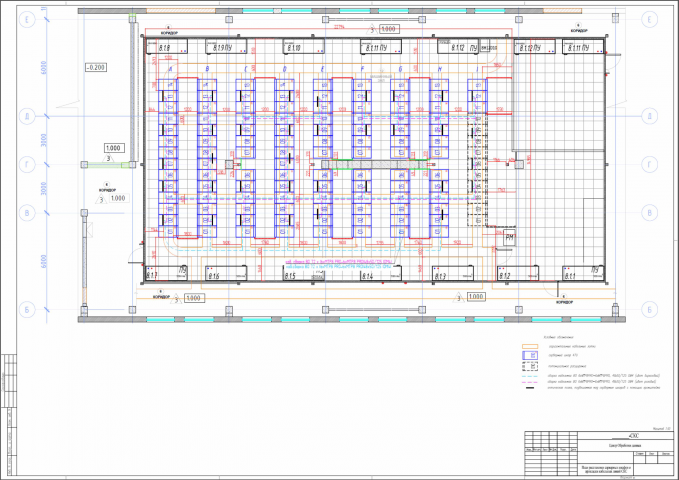The width and height of the screenshot is (679, 480).
Task: Select the room label 8.1.8
Action: pos(165,48)
